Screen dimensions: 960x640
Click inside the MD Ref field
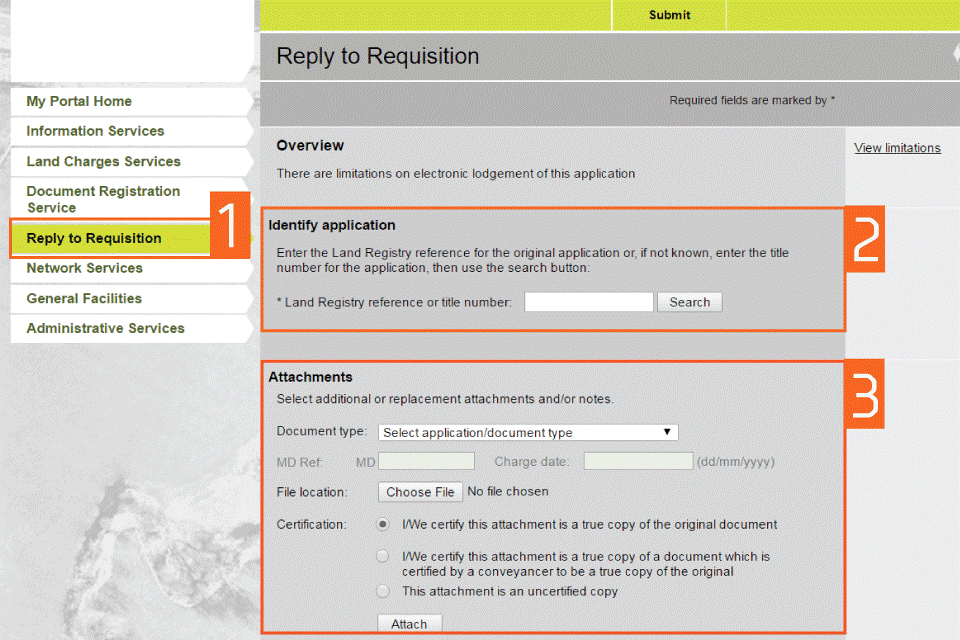click(x=426, y=461)
